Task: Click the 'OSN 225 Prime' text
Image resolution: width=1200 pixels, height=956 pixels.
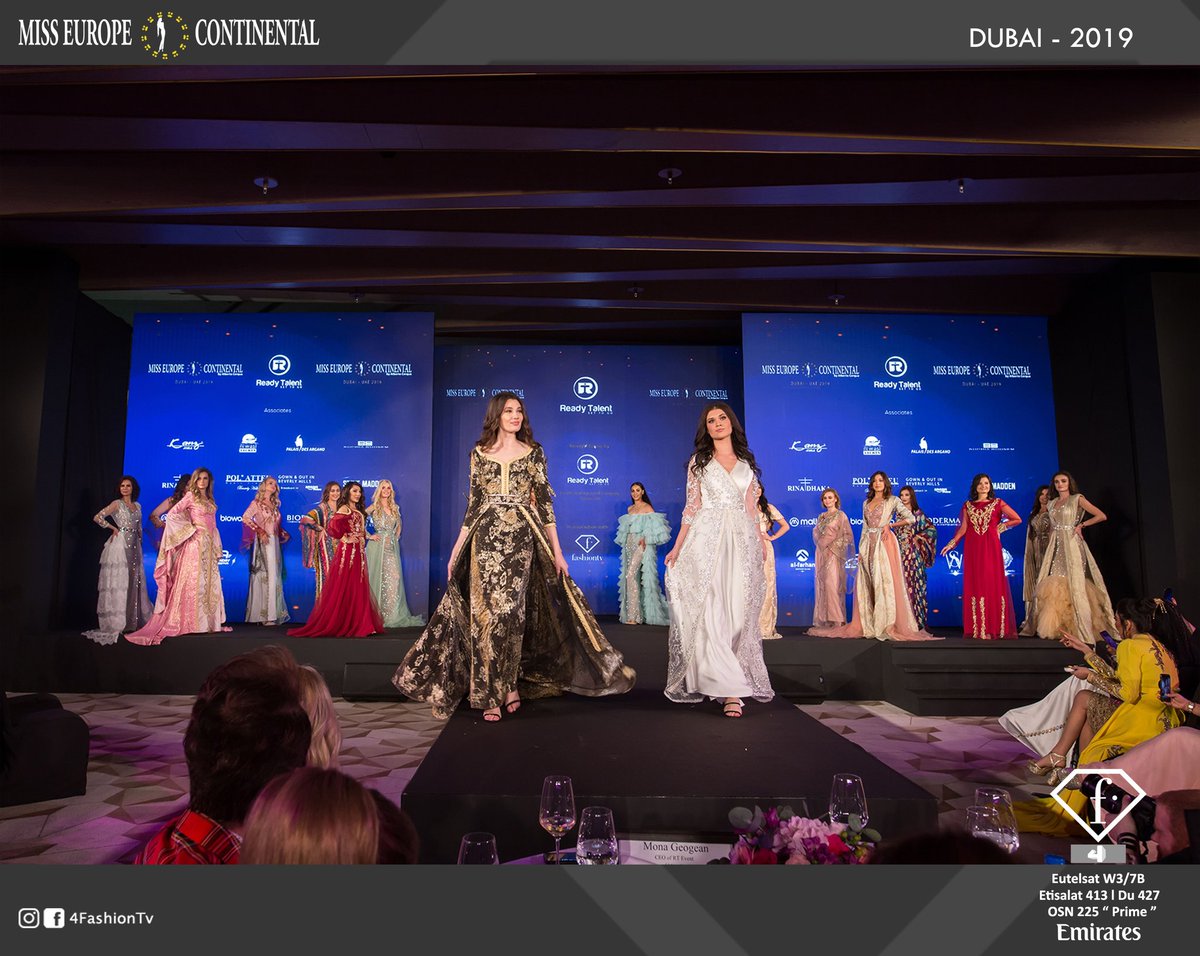Action: click(1102, 912)
